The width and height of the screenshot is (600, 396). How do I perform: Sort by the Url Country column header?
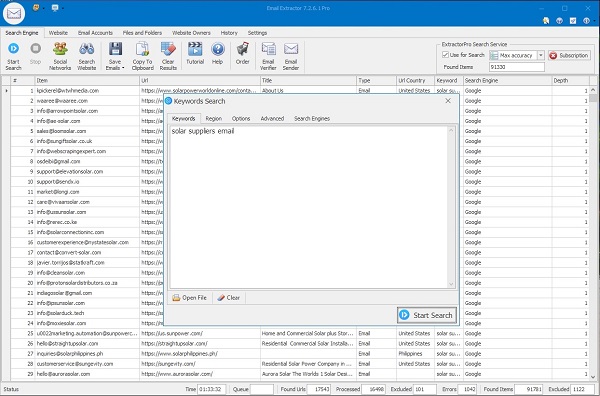click(x=416, y=80)
